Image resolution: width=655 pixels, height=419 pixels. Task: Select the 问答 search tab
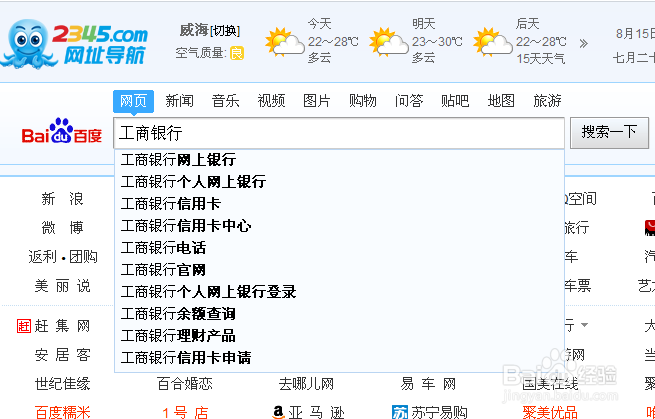tap(409, 101)
